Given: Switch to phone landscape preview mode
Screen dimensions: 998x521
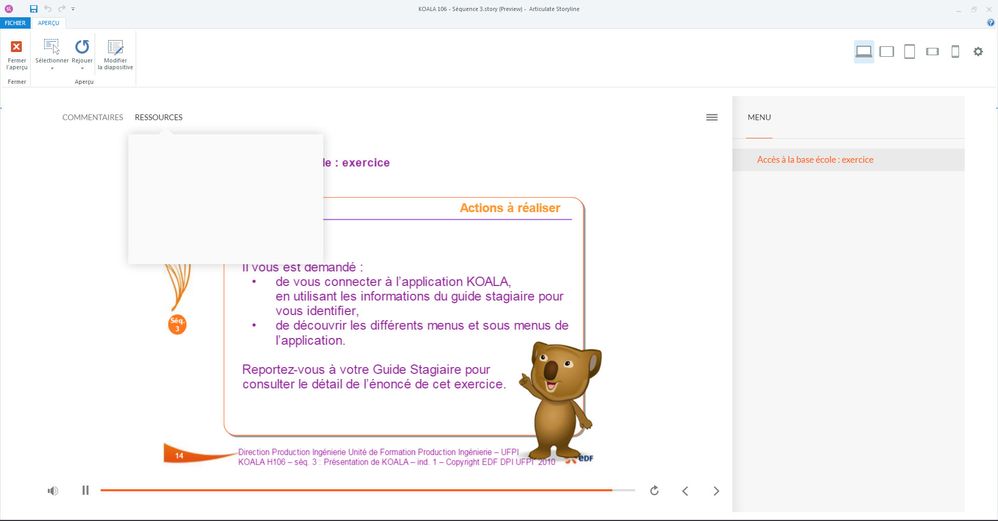Looking at the screenshot, I should [932, 52].
